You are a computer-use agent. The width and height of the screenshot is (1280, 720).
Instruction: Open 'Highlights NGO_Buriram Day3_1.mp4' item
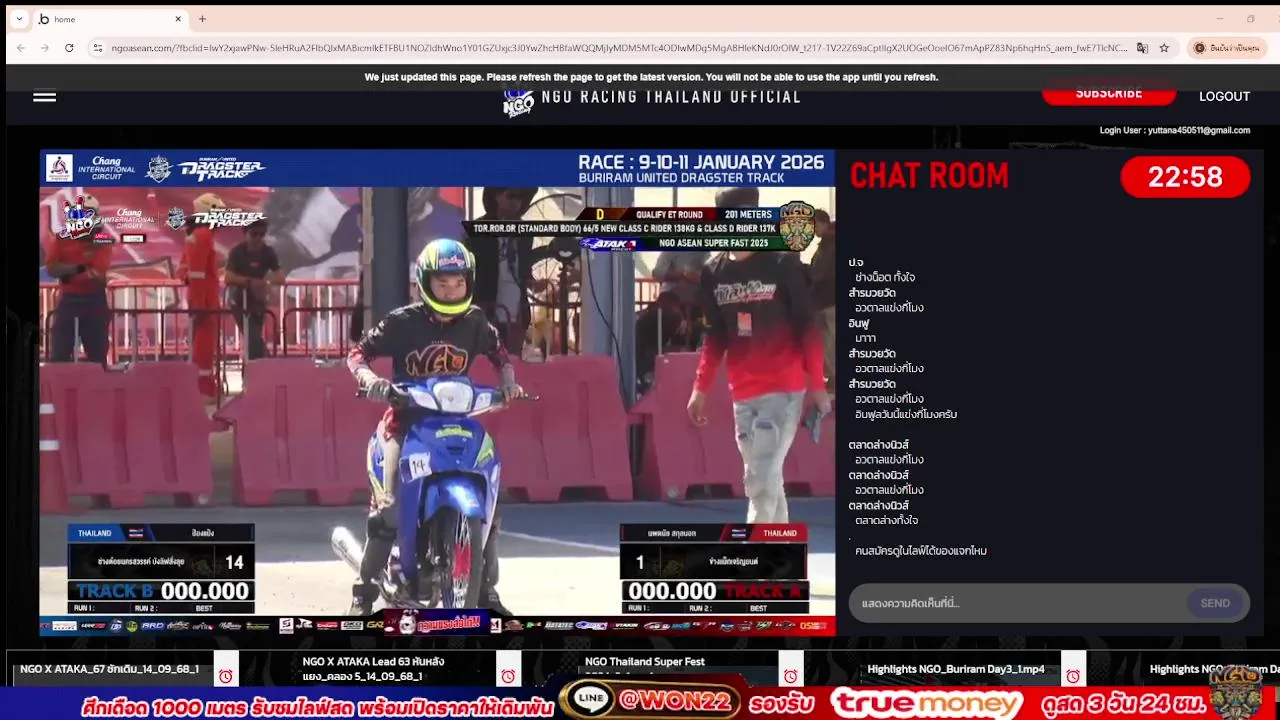coord(956,669)
